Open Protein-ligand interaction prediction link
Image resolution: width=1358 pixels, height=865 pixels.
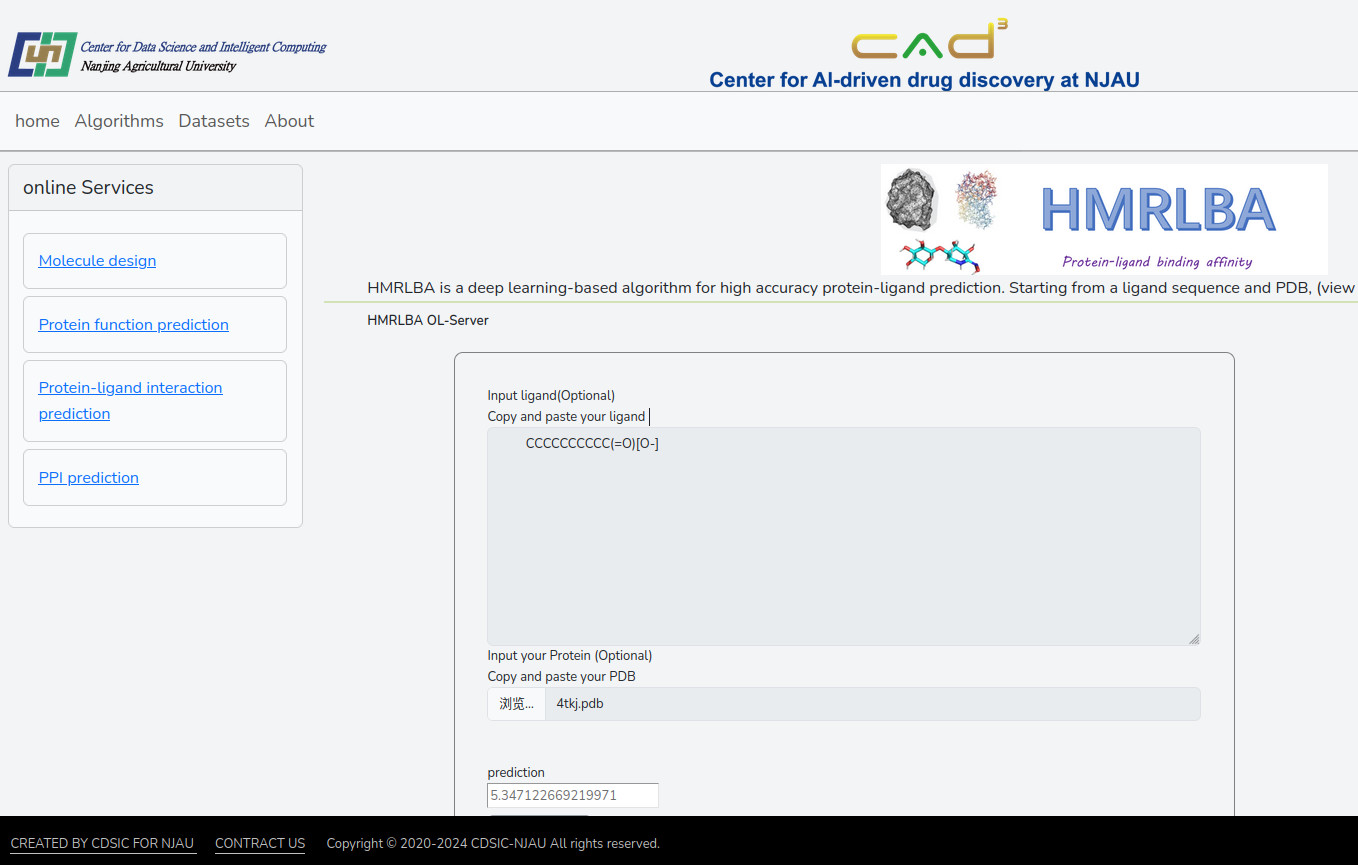[x=130, y=401]
